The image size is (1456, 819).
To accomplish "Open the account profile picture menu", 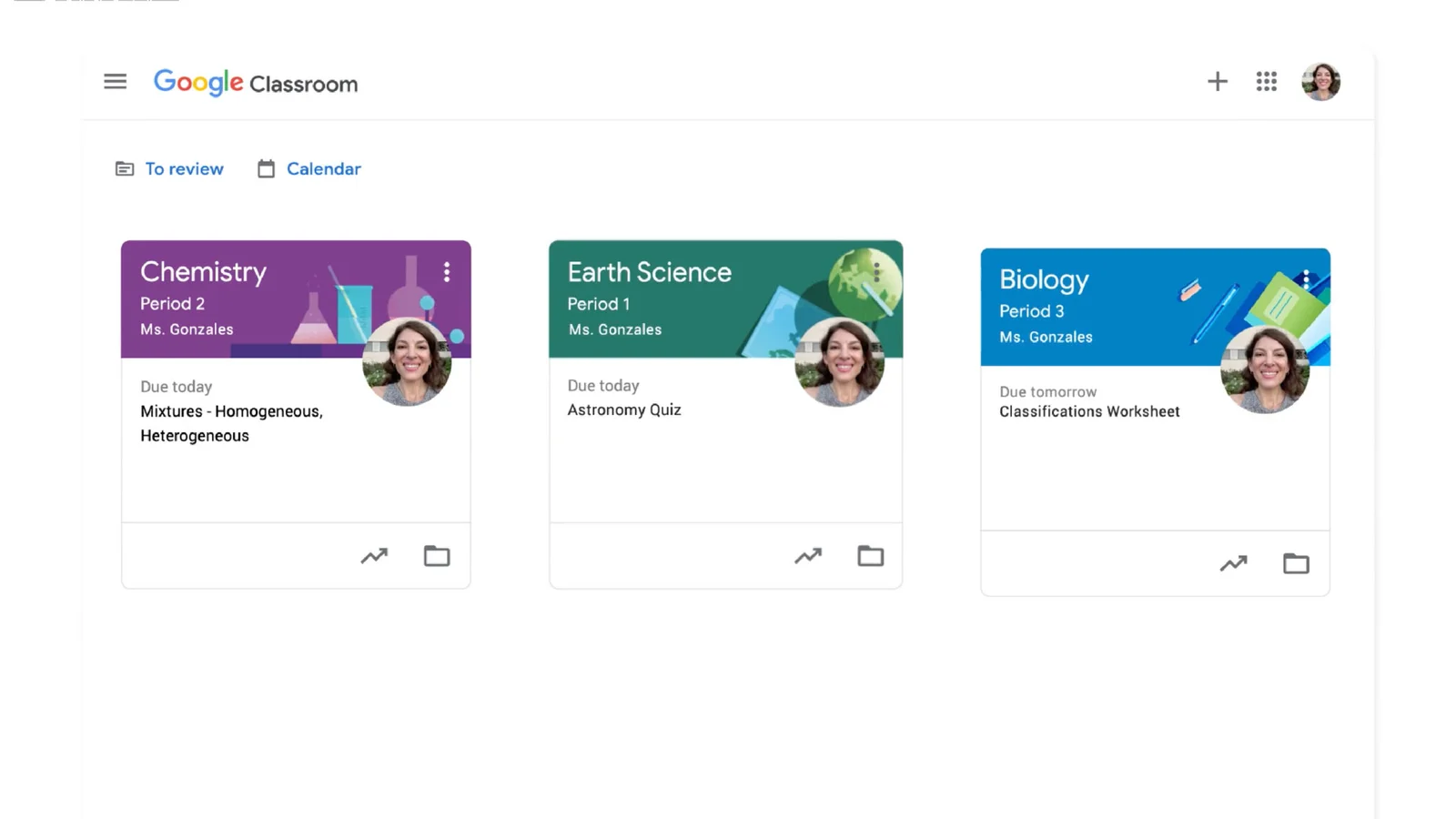I will (x=1320, y=82).
